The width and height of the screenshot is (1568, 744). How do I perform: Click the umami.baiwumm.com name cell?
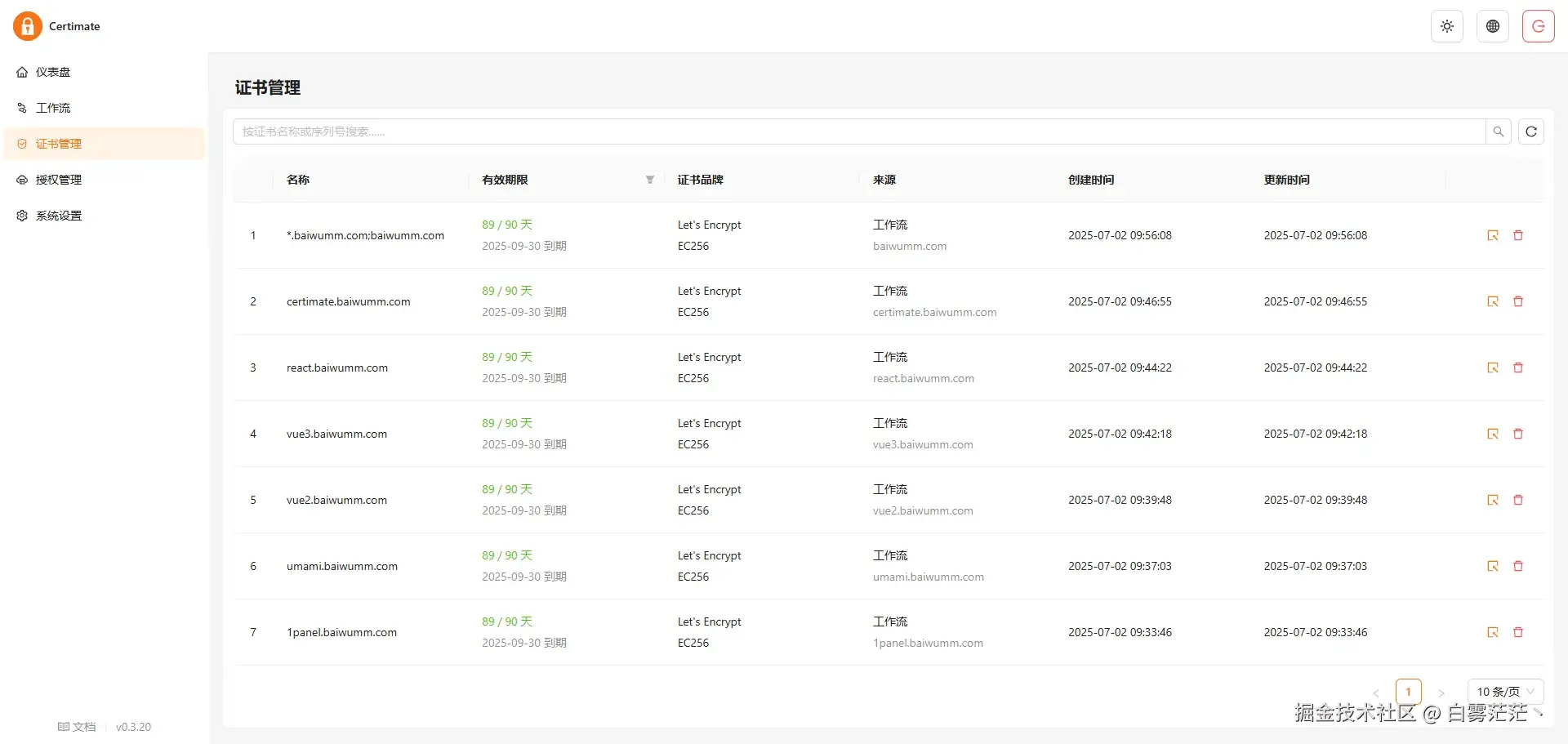point(342,566)
